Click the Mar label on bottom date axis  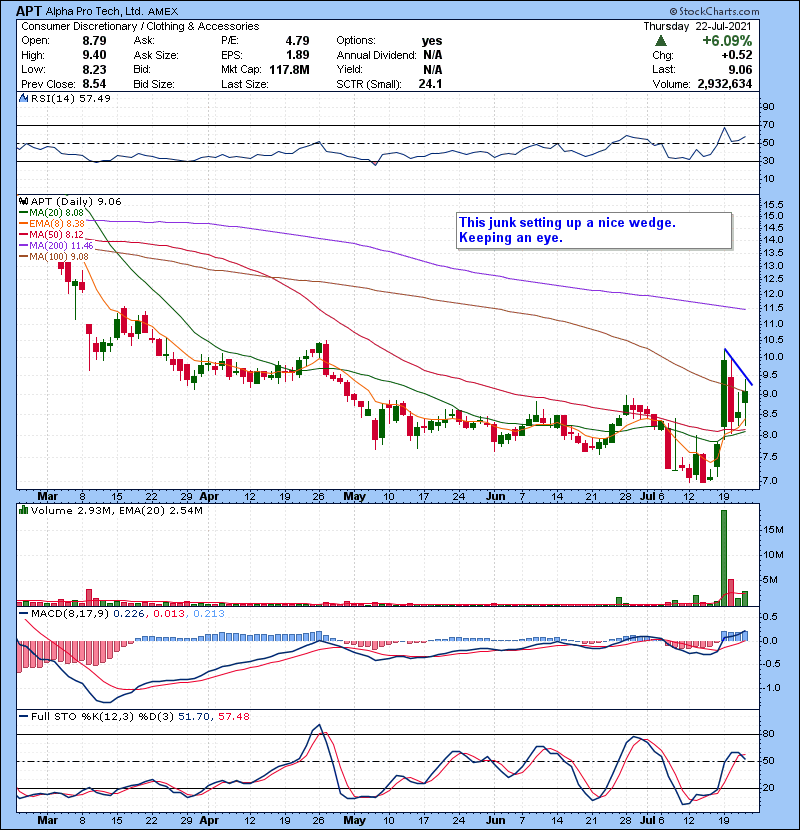(x=48, y=820)
